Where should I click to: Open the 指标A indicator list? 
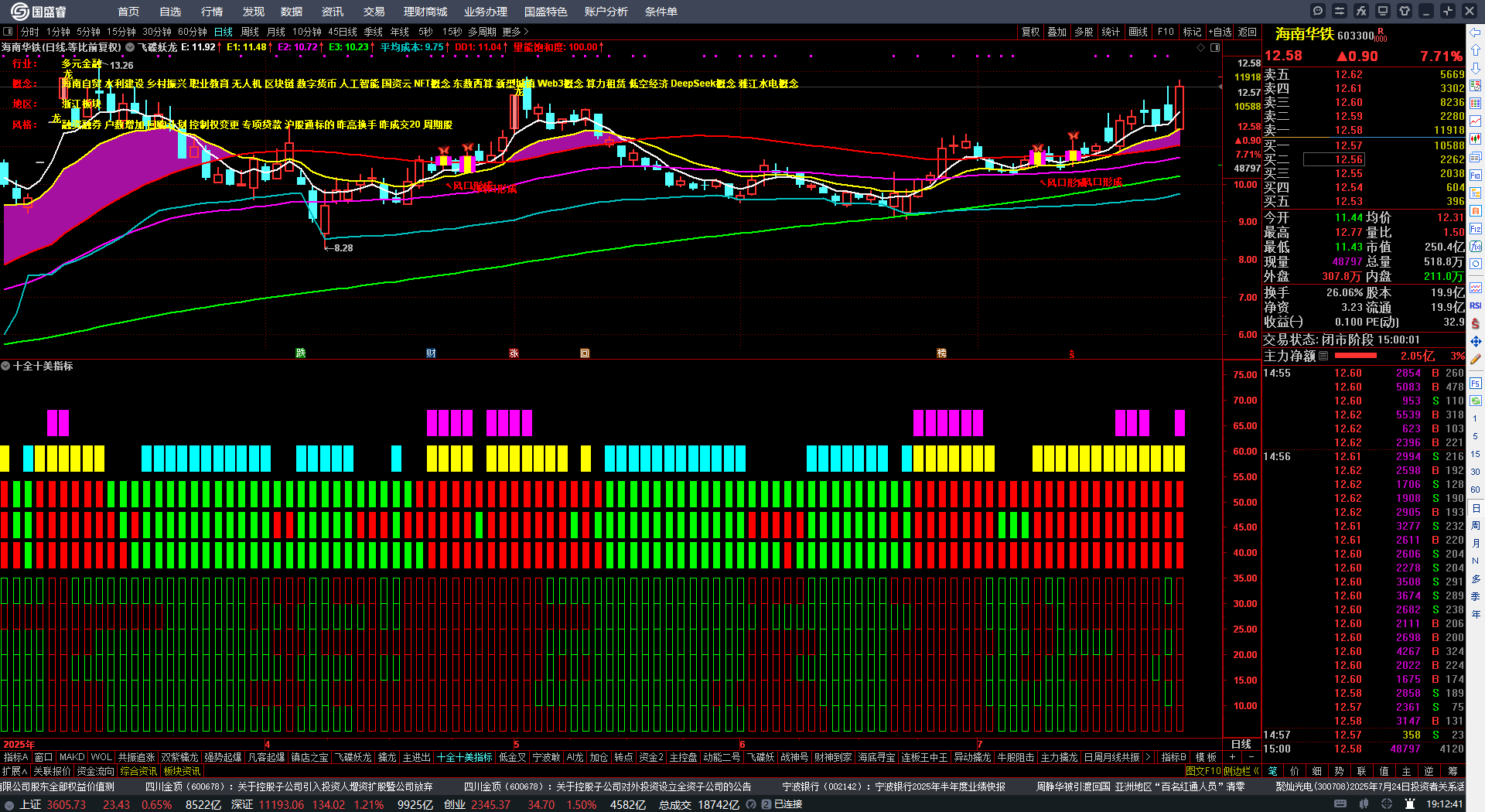click(x=15, y=757)
